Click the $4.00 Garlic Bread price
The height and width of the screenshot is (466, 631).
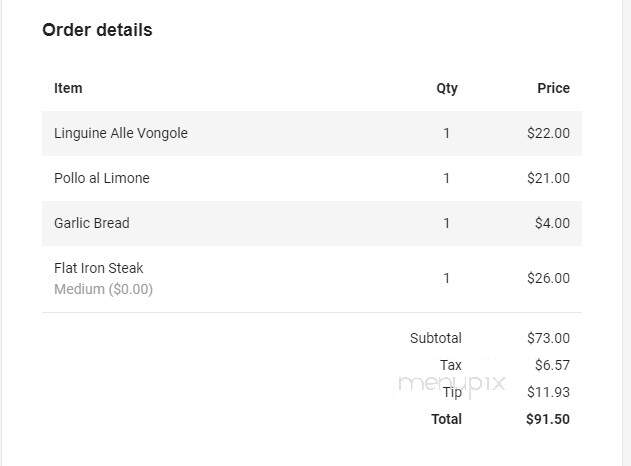[x=552, y=223]
